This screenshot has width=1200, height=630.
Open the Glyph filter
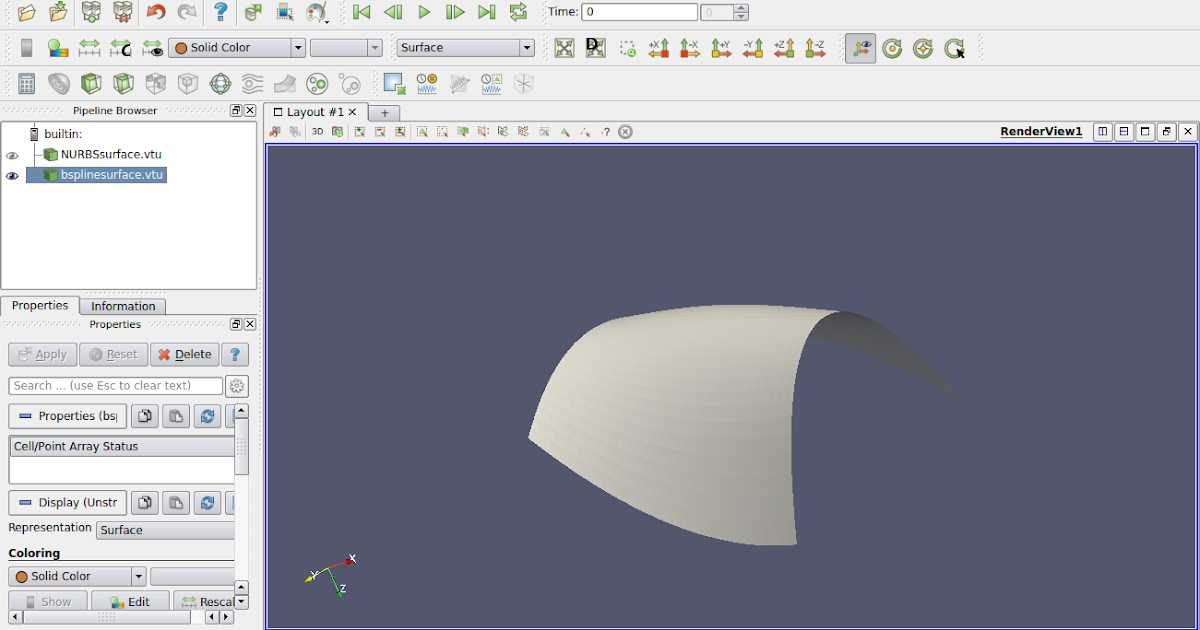(x=219, y=84)
